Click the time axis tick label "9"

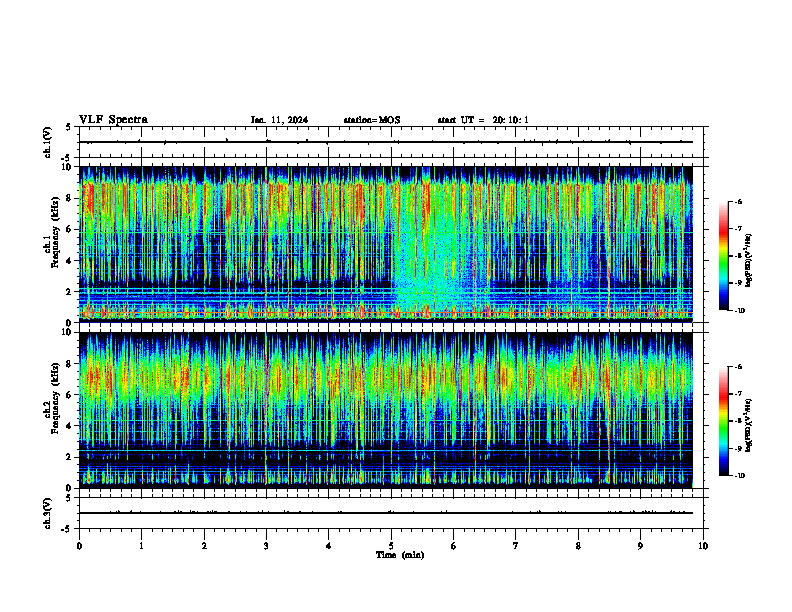[640, 546]
